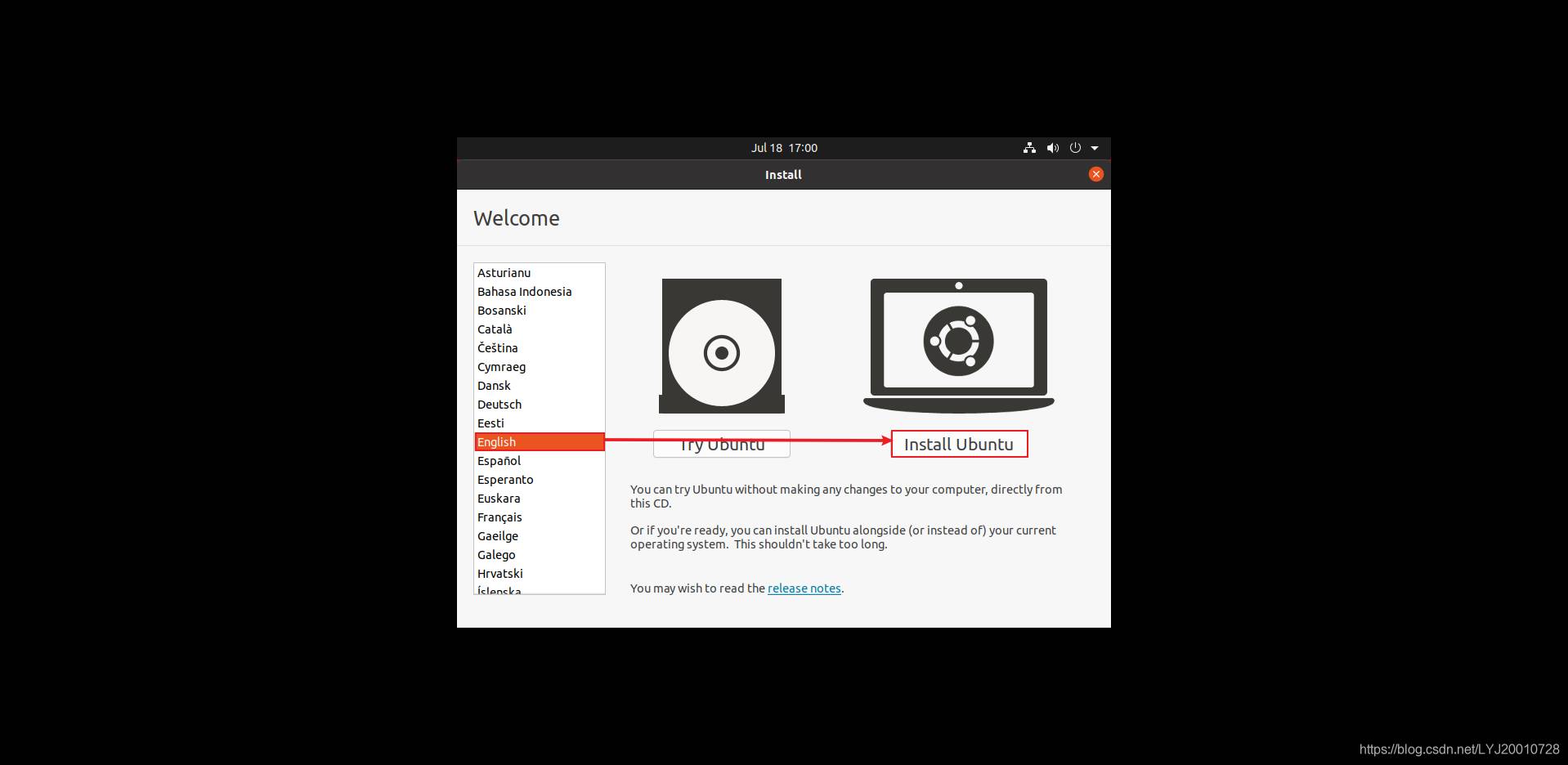Expand the system menu dropdown arrow
Image resolution: width=1568 pixels, height=765 pixels.
pos(1095,148)
